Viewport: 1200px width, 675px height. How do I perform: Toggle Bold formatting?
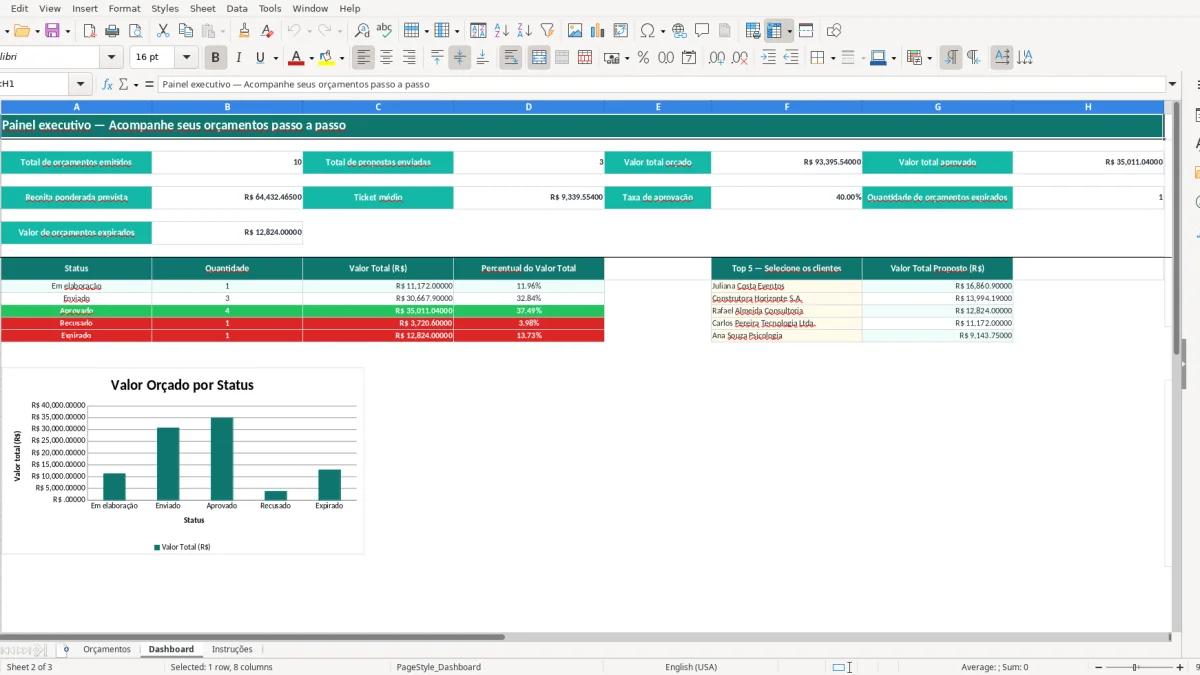point(215,58)
